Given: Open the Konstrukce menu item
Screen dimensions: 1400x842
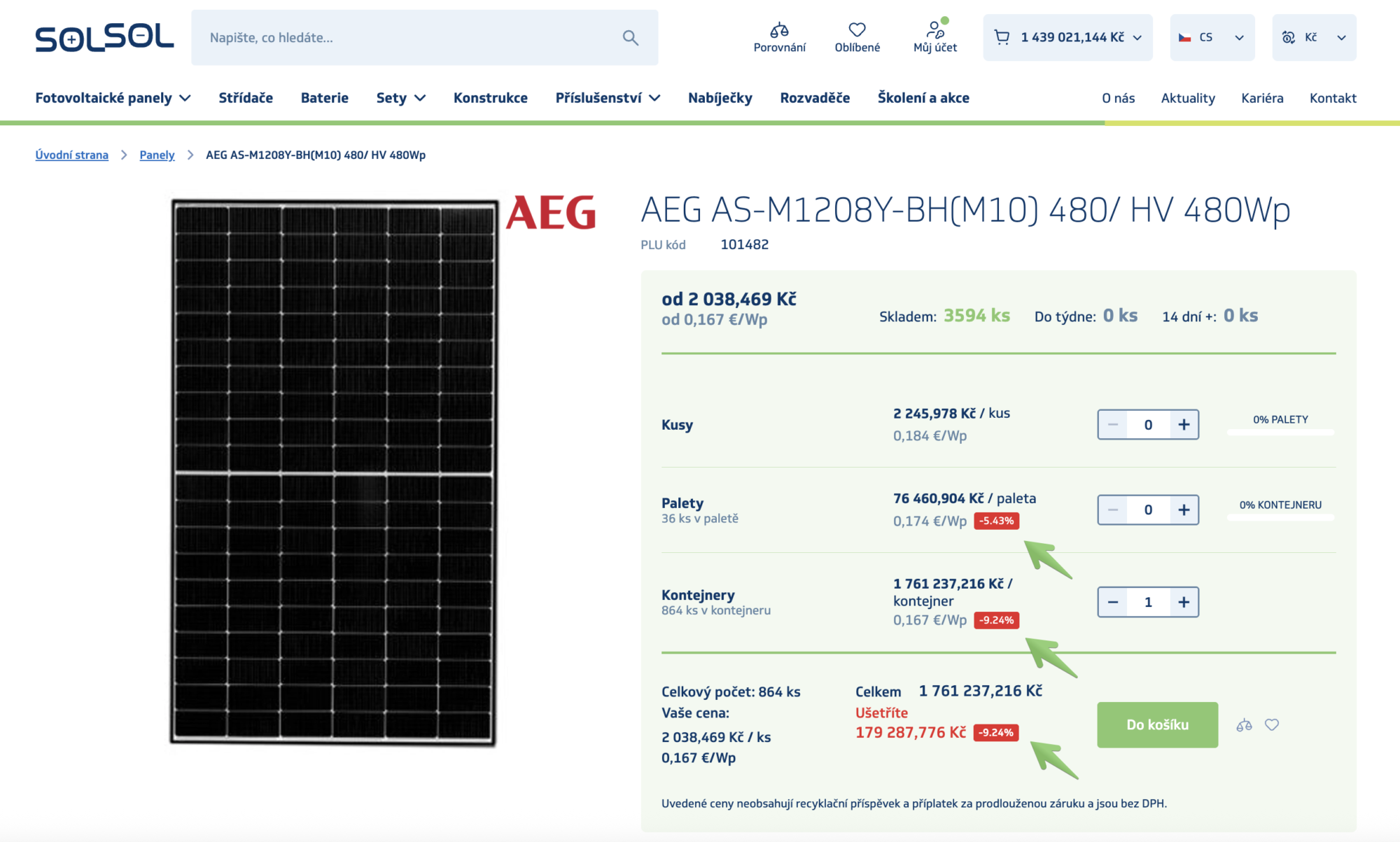Looking at the screenshot, I should pyautogui.click(x=491, y=98).
